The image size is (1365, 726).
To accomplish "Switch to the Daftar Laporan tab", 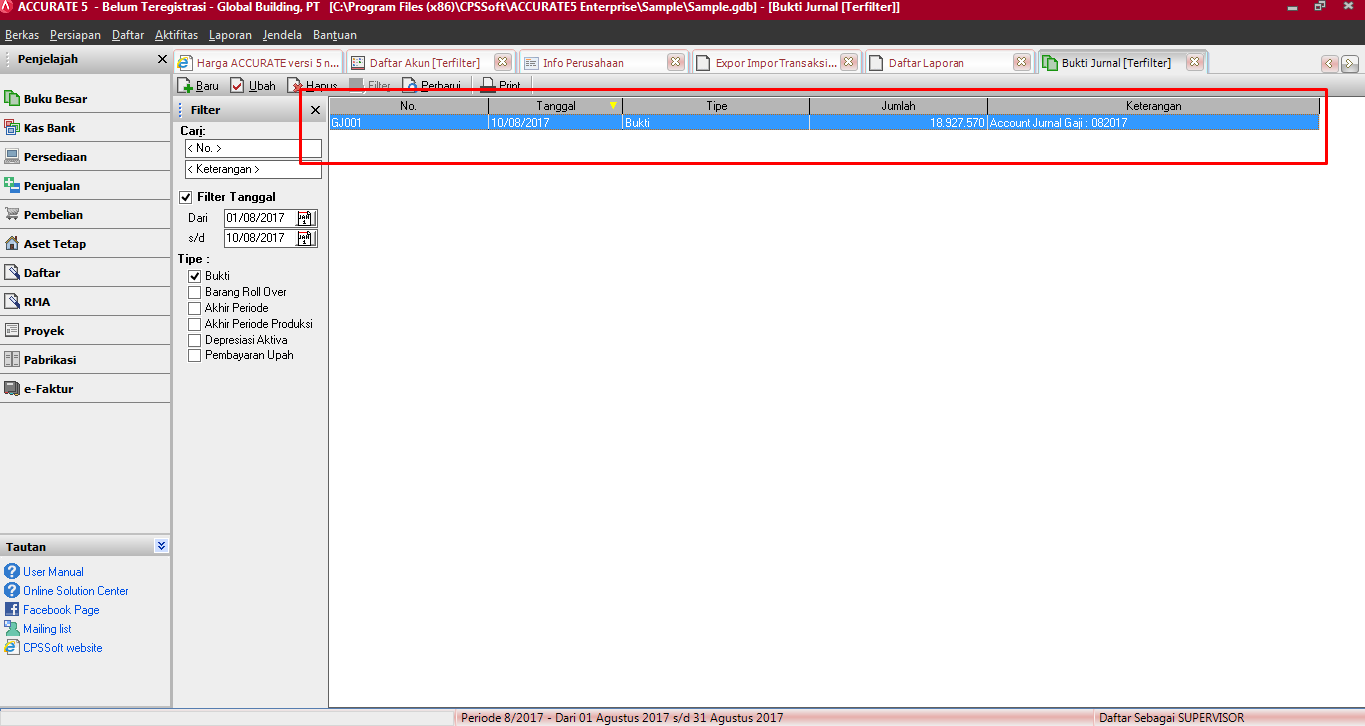I will click(926, 63).
